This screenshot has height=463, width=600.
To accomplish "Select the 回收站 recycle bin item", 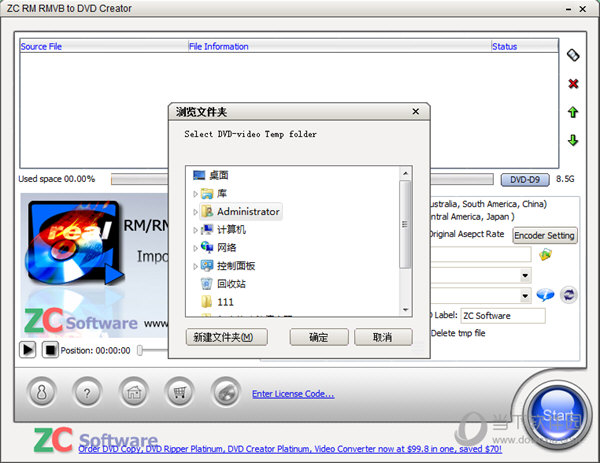I will click(231, 284).
